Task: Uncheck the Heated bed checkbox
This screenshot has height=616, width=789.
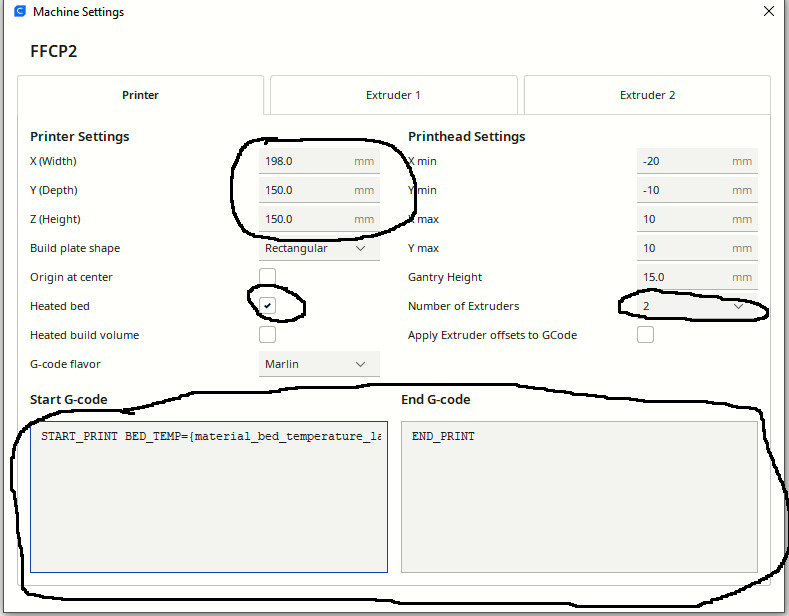Action: coord(267,305)
